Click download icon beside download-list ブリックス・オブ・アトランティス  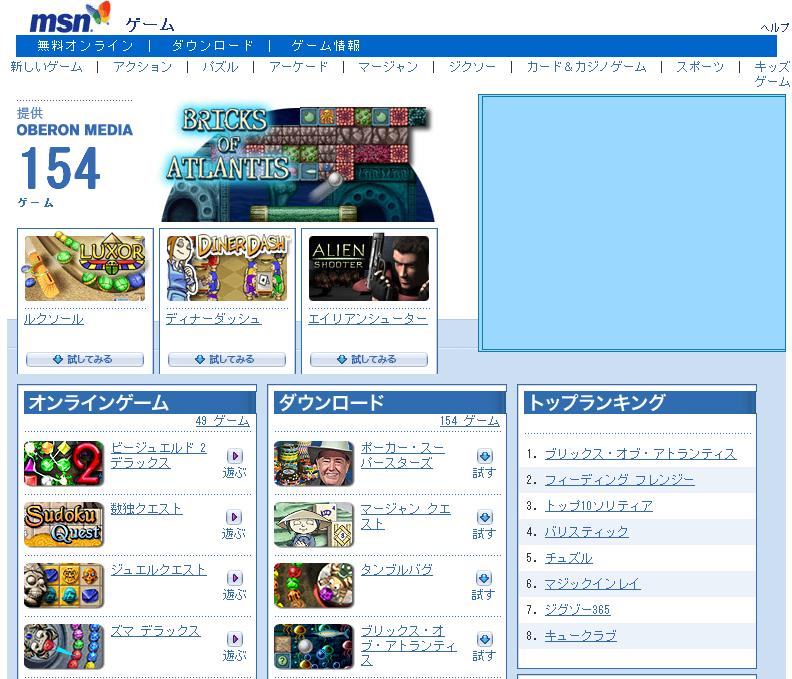coord(484,639)
